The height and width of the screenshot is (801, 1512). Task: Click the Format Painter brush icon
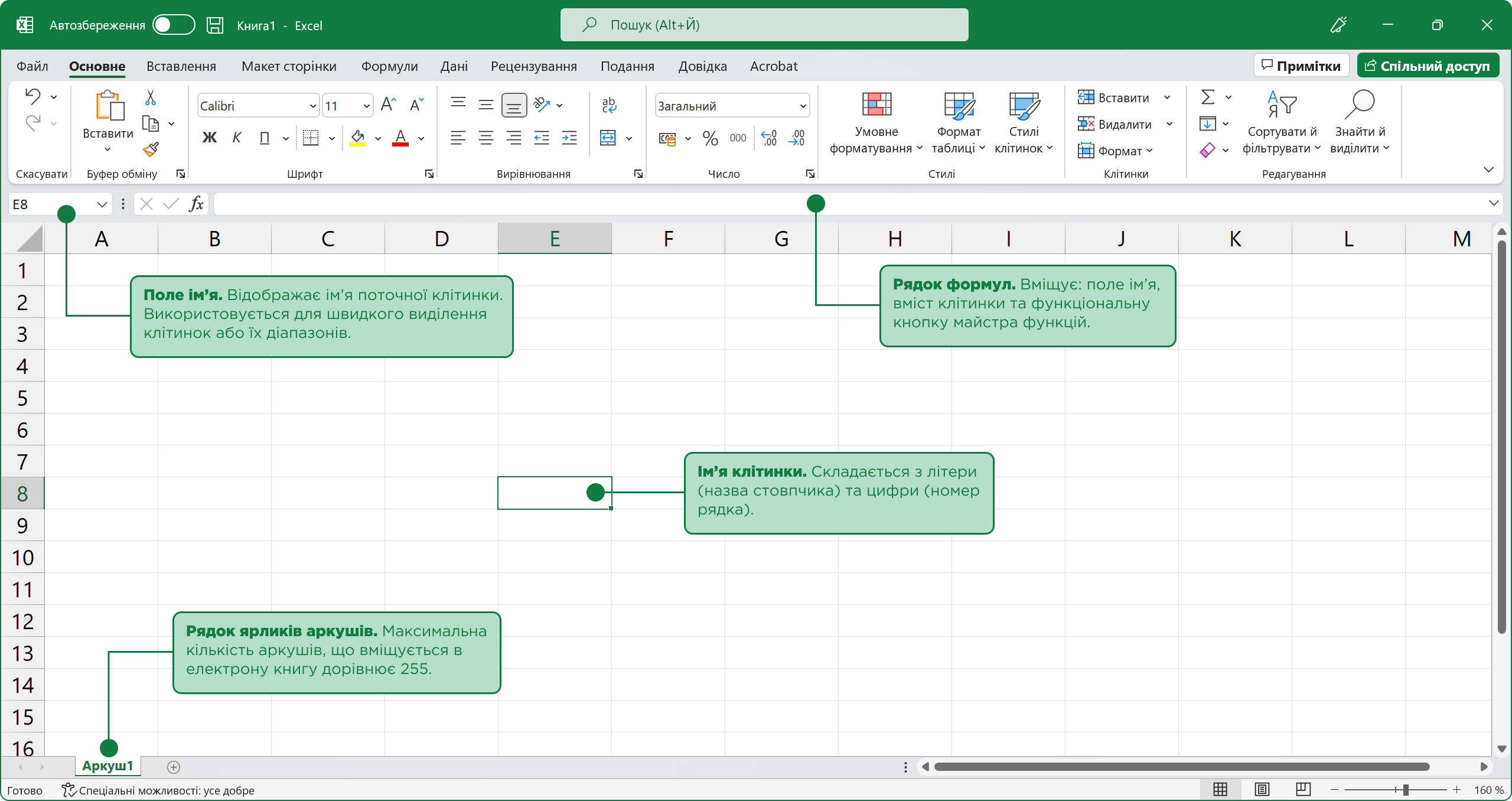click(x=151, y=149)
